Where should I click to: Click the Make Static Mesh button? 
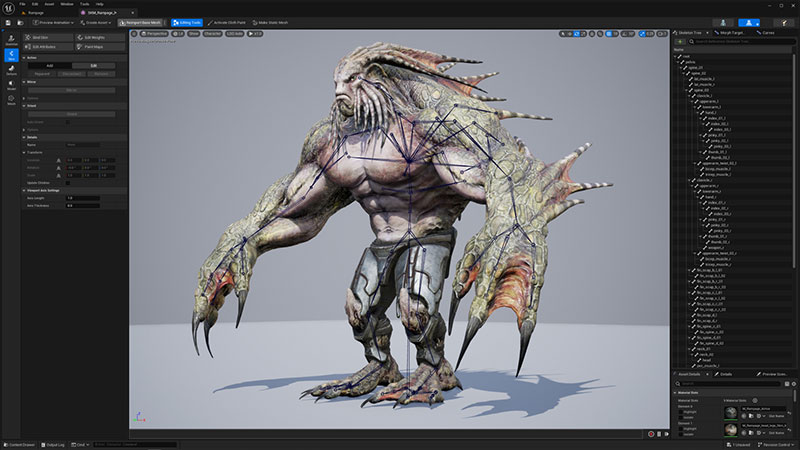[x=270, y=22]
